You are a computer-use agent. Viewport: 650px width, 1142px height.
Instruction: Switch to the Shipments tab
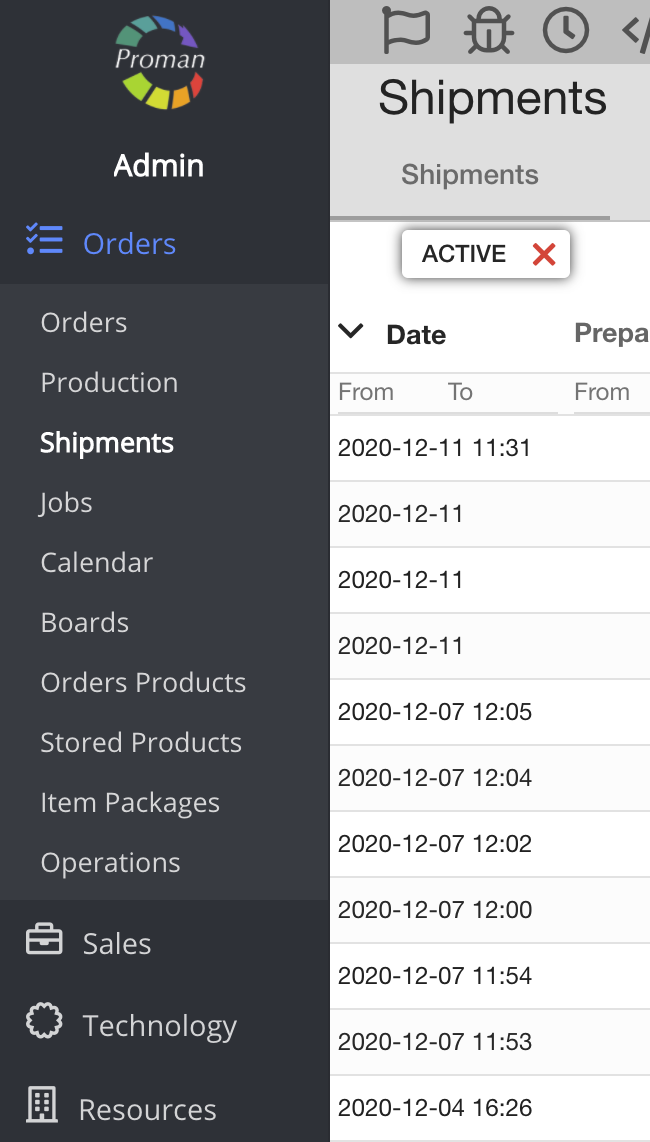470,175
